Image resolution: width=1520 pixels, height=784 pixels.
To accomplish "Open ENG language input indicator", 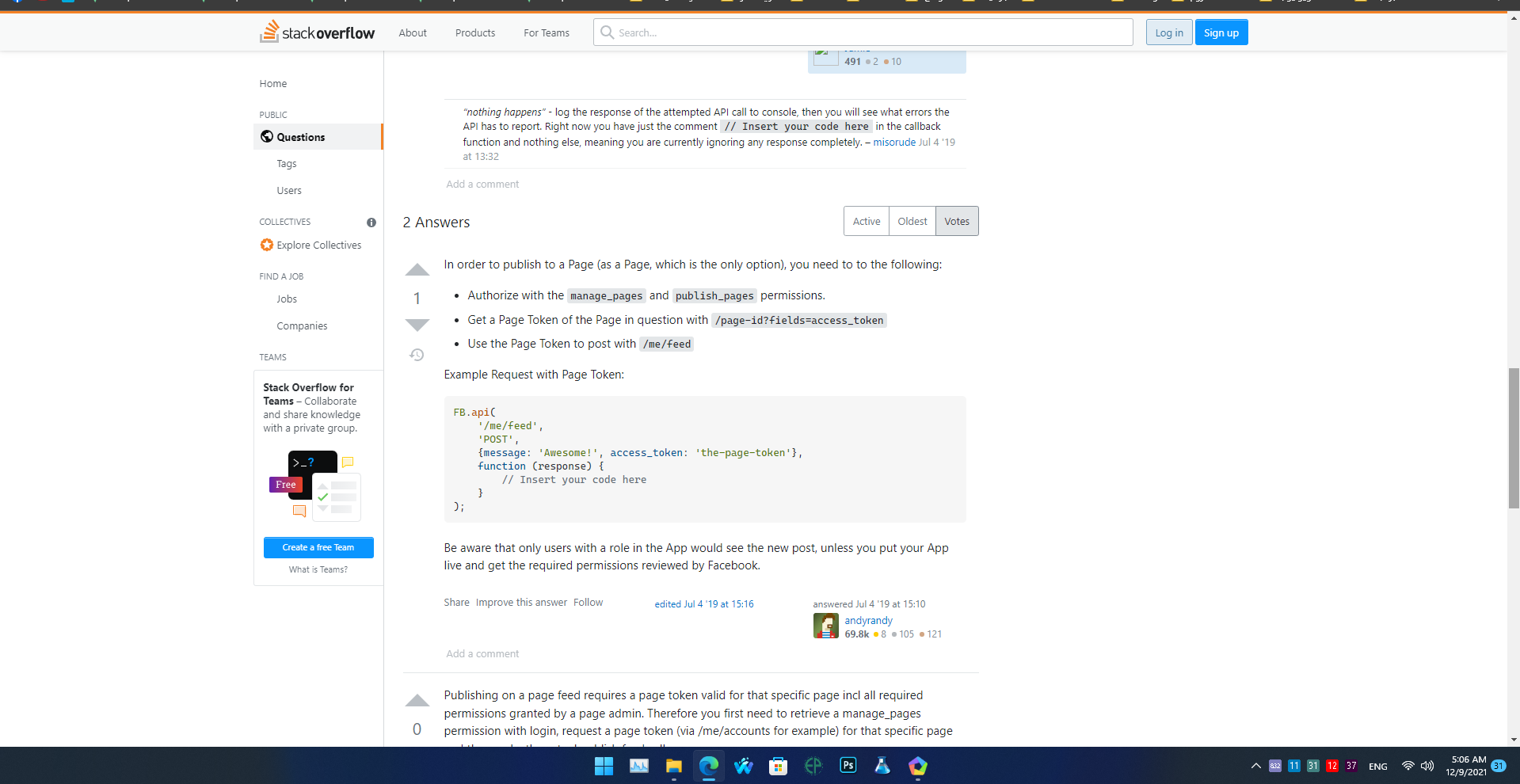I will pyautogui.click(x=1378, y=767).
